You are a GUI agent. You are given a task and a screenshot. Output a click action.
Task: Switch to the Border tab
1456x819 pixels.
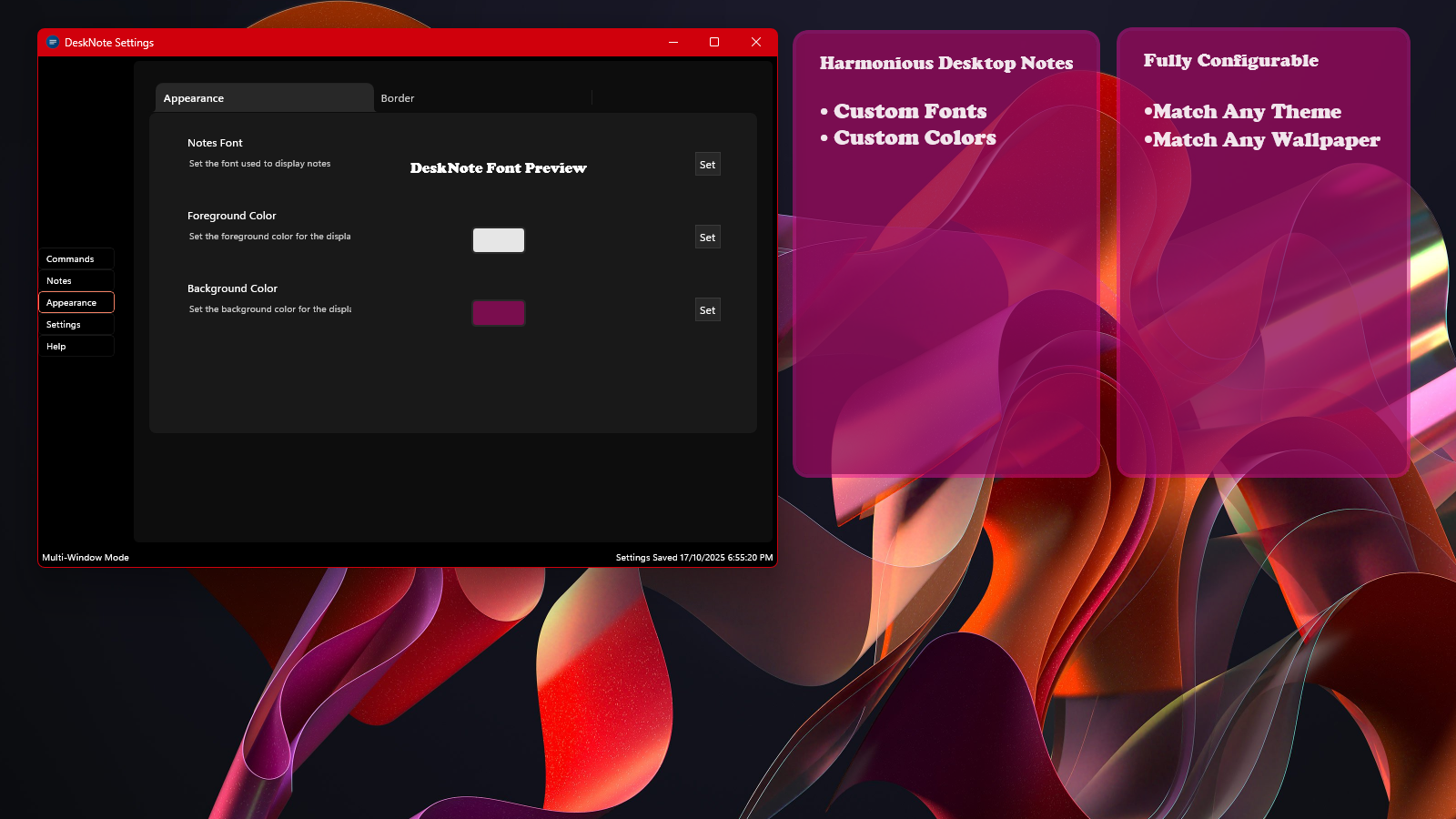tap(398, 97)
